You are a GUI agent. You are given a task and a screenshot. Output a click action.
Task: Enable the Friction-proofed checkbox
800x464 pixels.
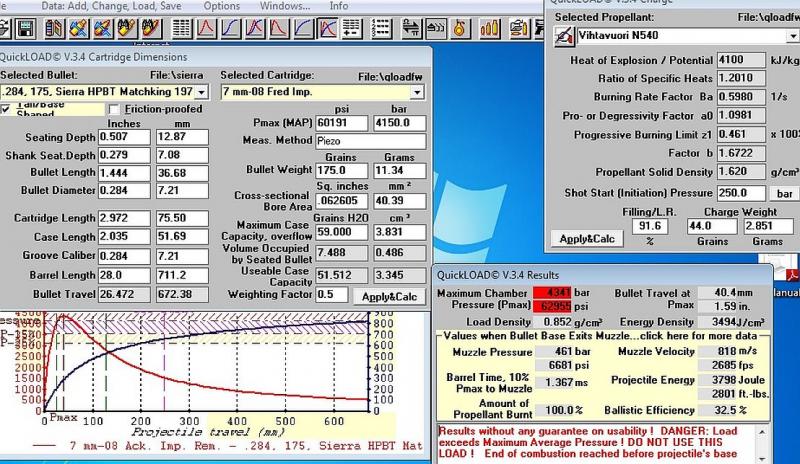[114, 109]
